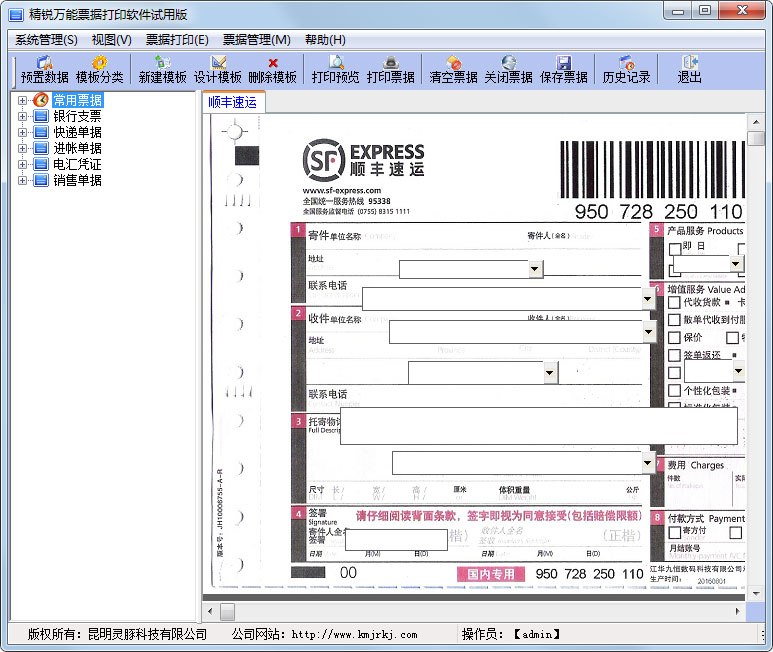Click the app icon in title bar
The width and height of the screenshot is (773, 652).
[16, 15]
